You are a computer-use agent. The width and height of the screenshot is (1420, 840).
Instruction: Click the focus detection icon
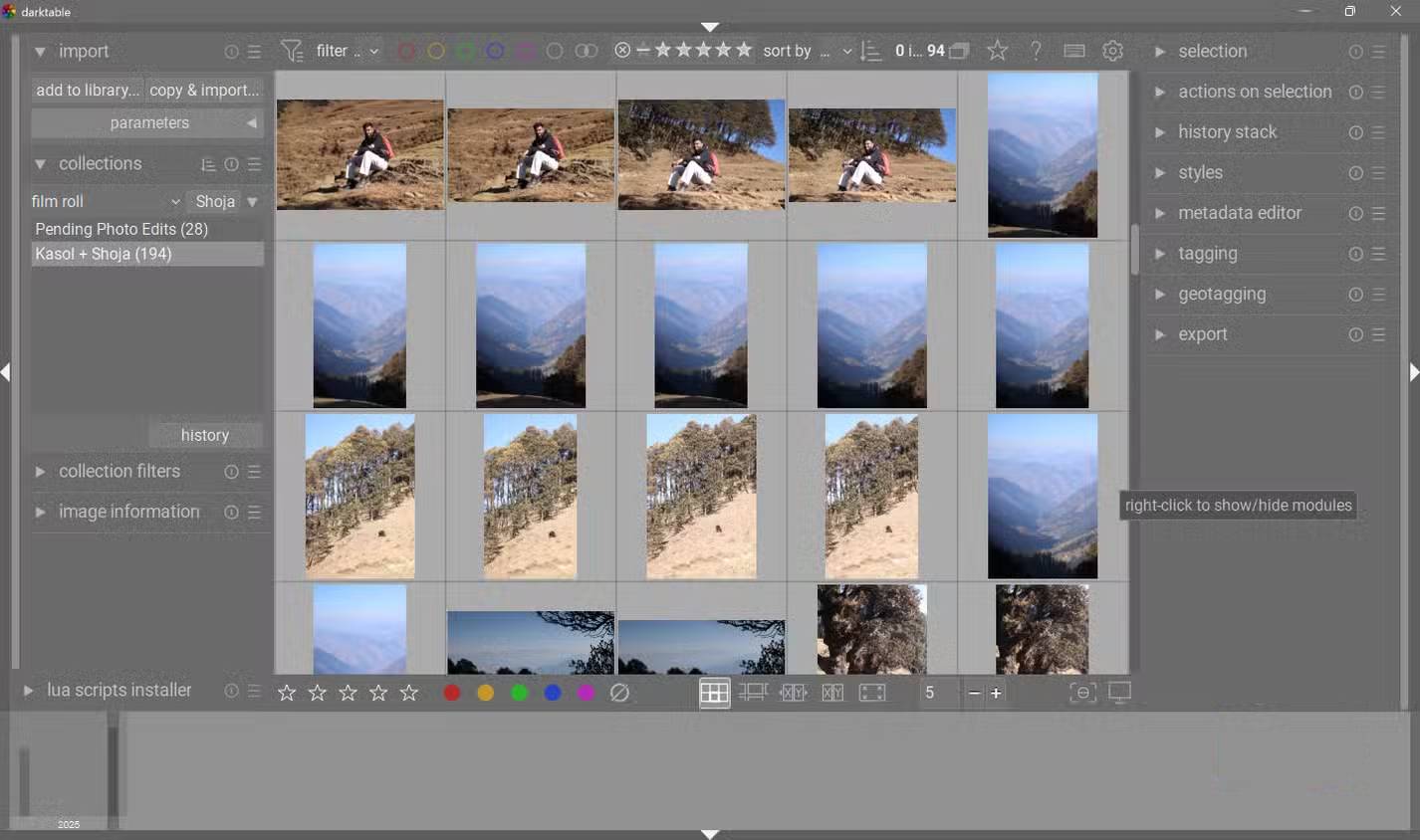pos(1083,693)
